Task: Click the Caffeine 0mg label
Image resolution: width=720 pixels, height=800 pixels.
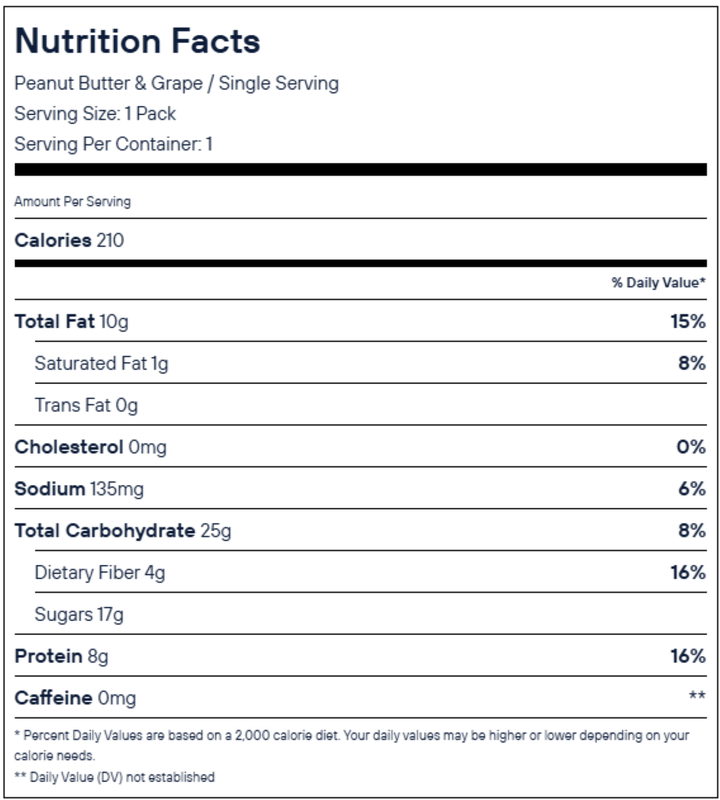Action: click(x=75, y=697)
